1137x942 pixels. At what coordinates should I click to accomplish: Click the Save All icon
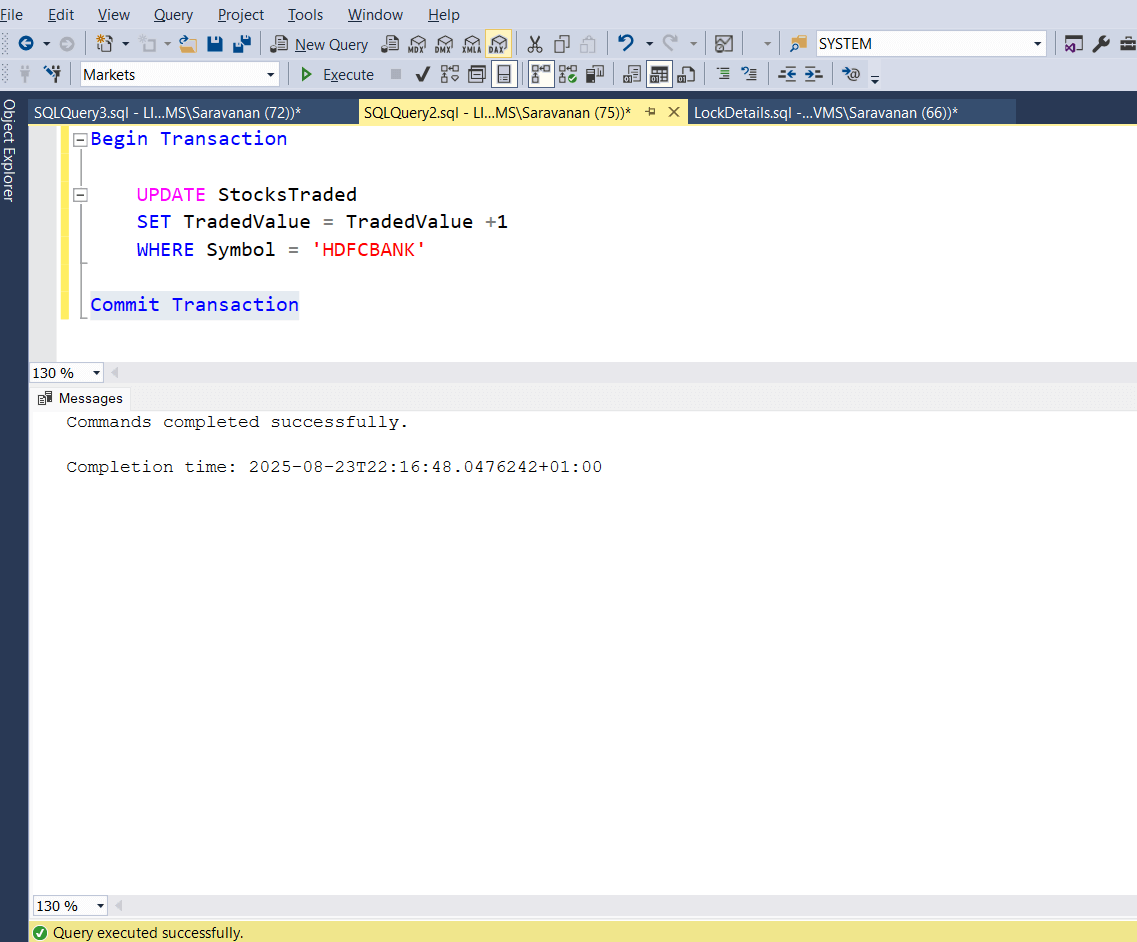coord(241,44)
